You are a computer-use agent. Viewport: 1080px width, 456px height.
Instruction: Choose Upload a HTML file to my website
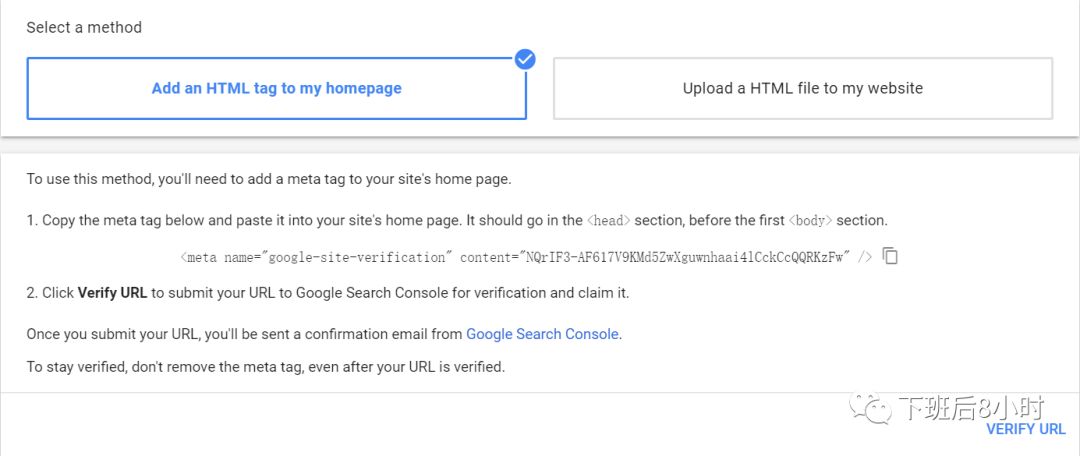[802, 88]
